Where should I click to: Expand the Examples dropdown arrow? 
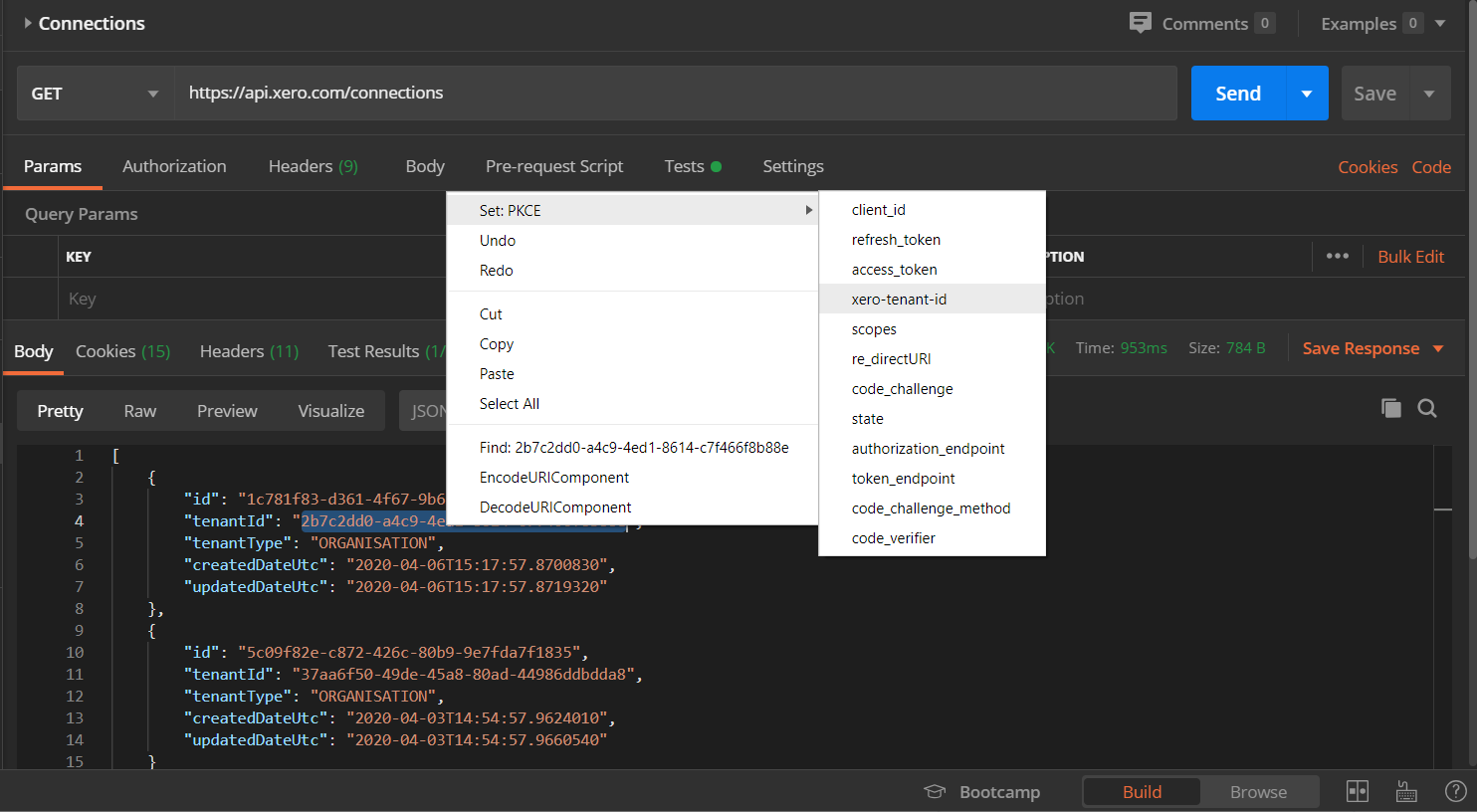click(1440, 23)
